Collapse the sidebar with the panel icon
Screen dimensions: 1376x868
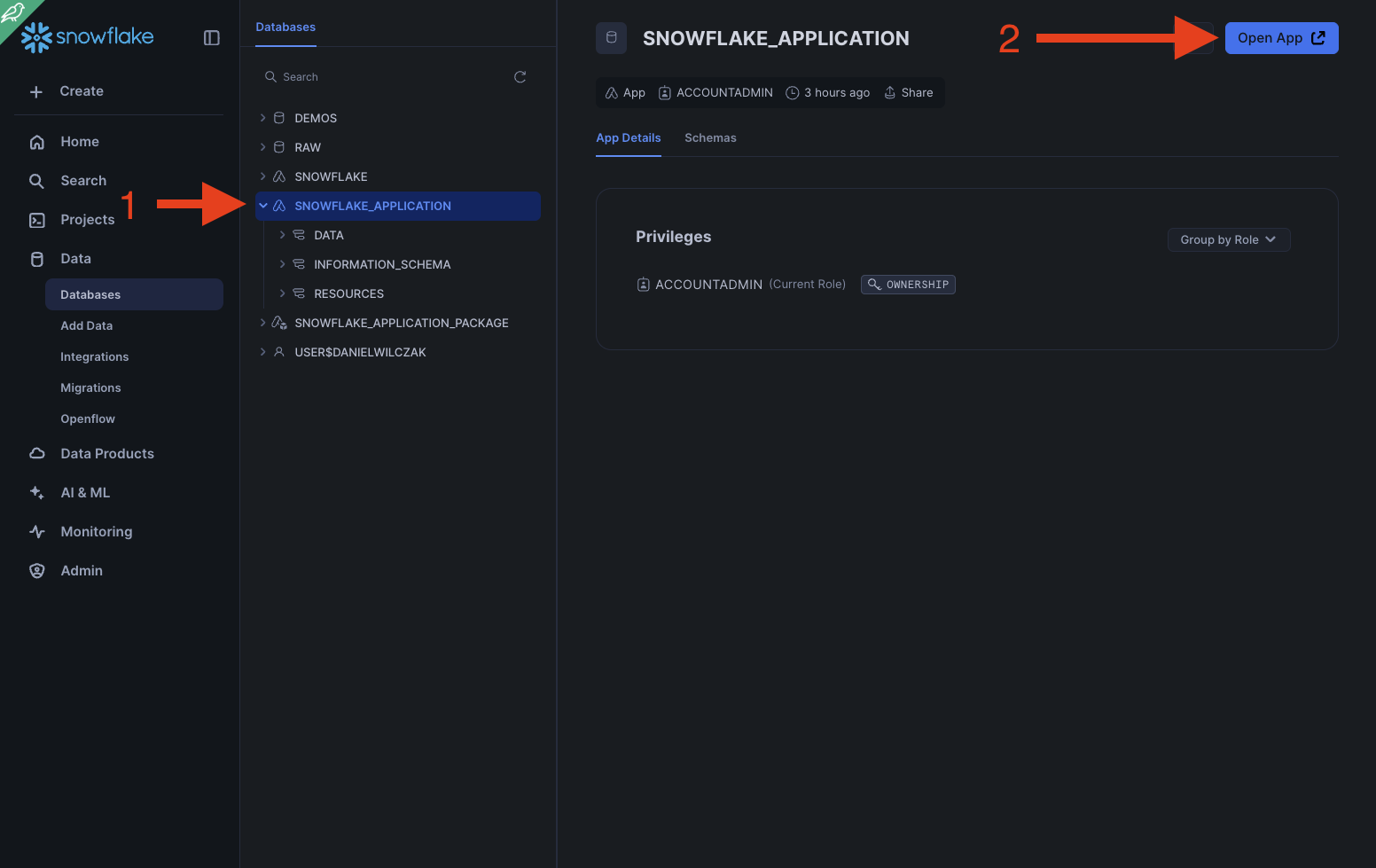click(212, 37)
